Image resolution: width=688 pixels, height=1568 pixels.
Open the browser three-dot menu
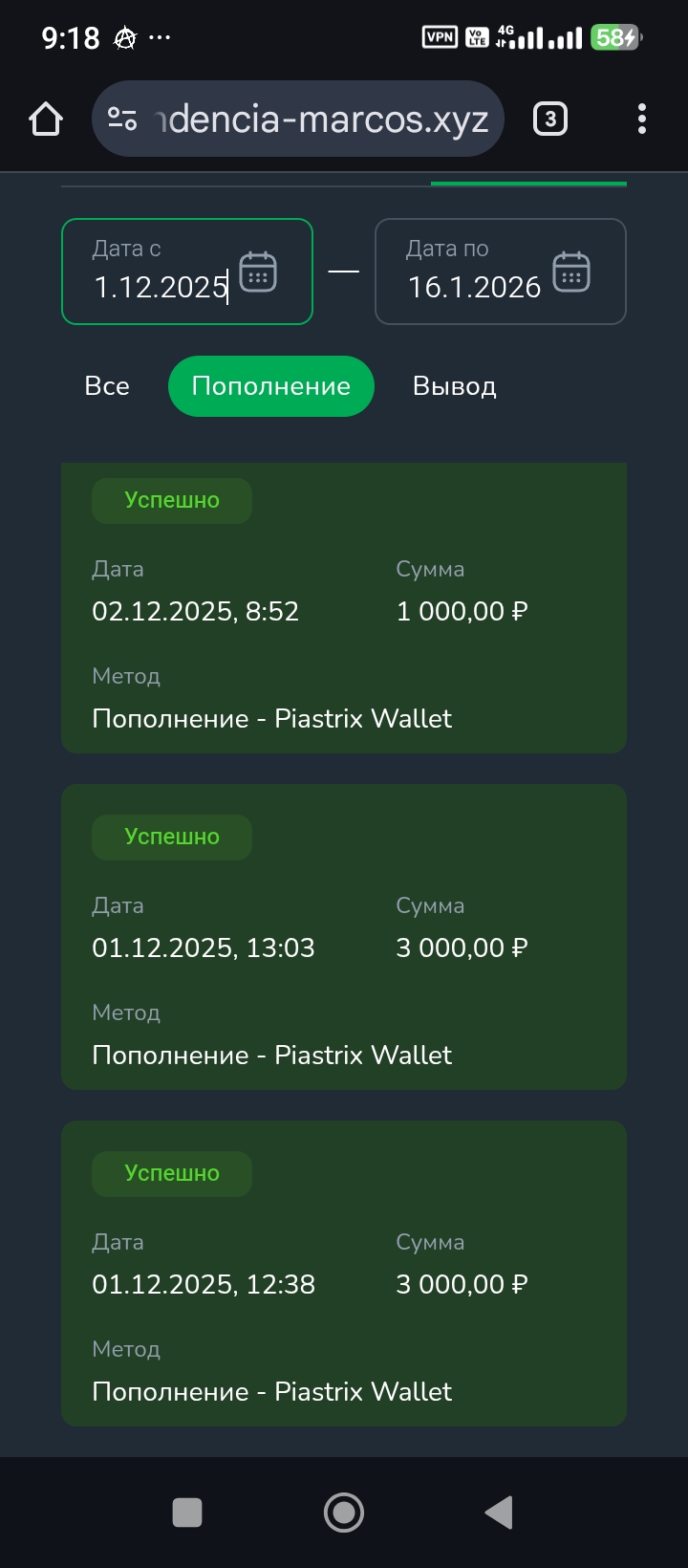coord(641,120)
